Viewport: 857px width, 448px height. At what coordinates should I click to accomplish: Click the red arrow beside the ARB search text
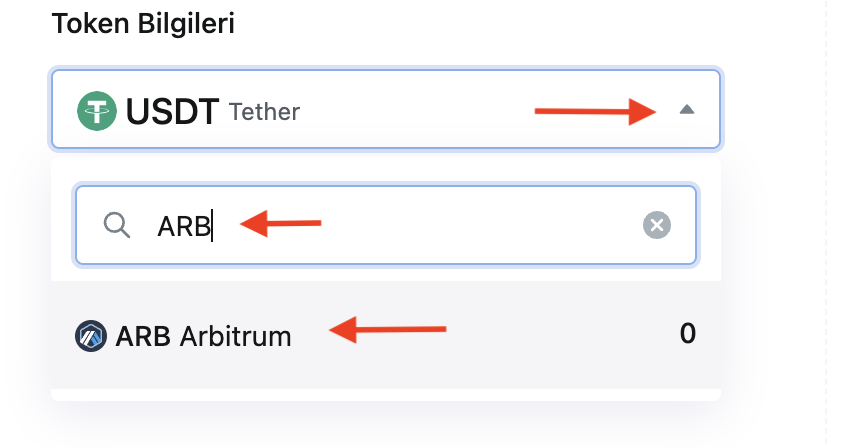point(281,223)
